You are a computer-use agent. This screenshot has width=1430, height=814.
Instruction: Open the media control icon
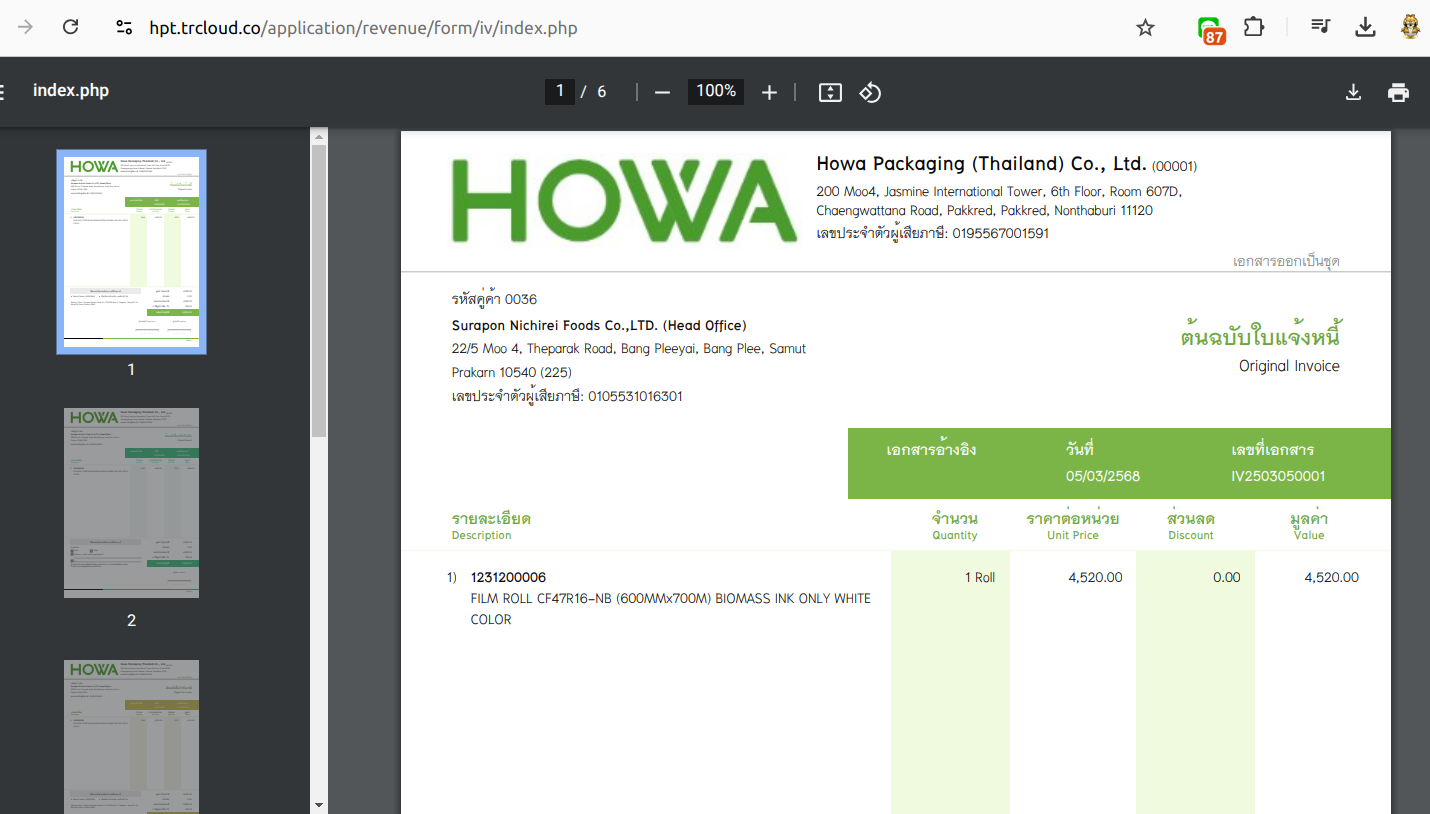point(1321,27)
